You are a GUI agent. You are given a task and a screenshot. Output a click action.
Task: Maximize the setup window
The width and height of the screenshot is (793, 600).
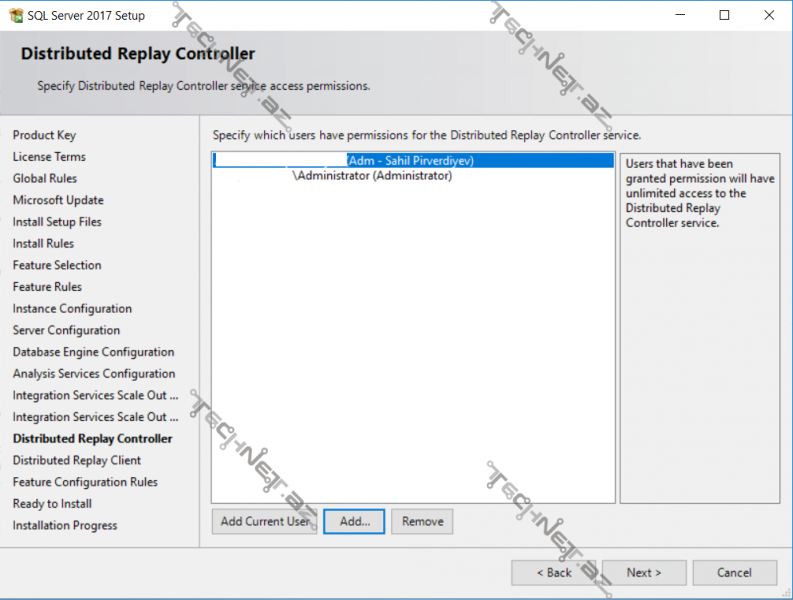point(724,15)
